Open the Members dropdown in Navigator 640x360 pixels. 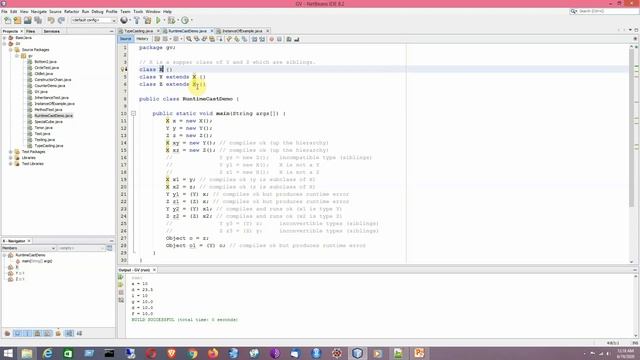[x=29, y=248]
